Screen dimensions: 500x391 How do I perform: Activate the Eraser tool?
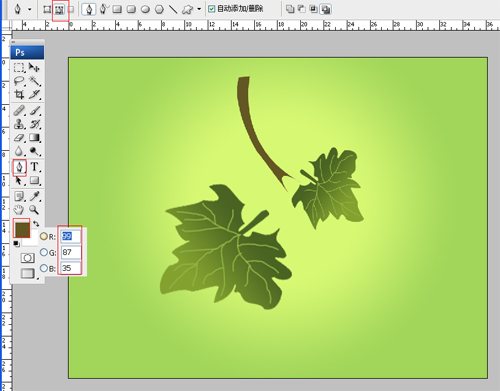point(19,138)
